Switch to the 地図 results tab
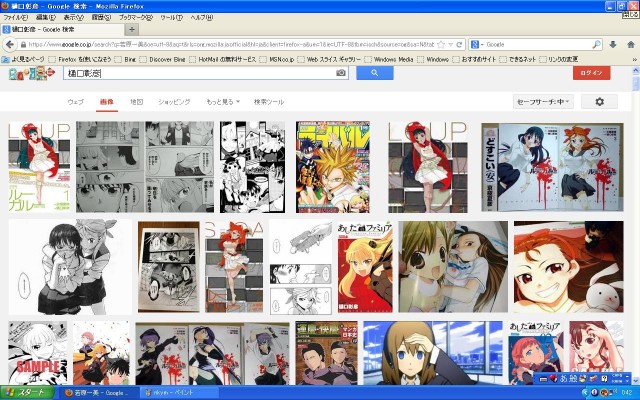The width and height of the screenshot is (640, 400). click(136, 102)
